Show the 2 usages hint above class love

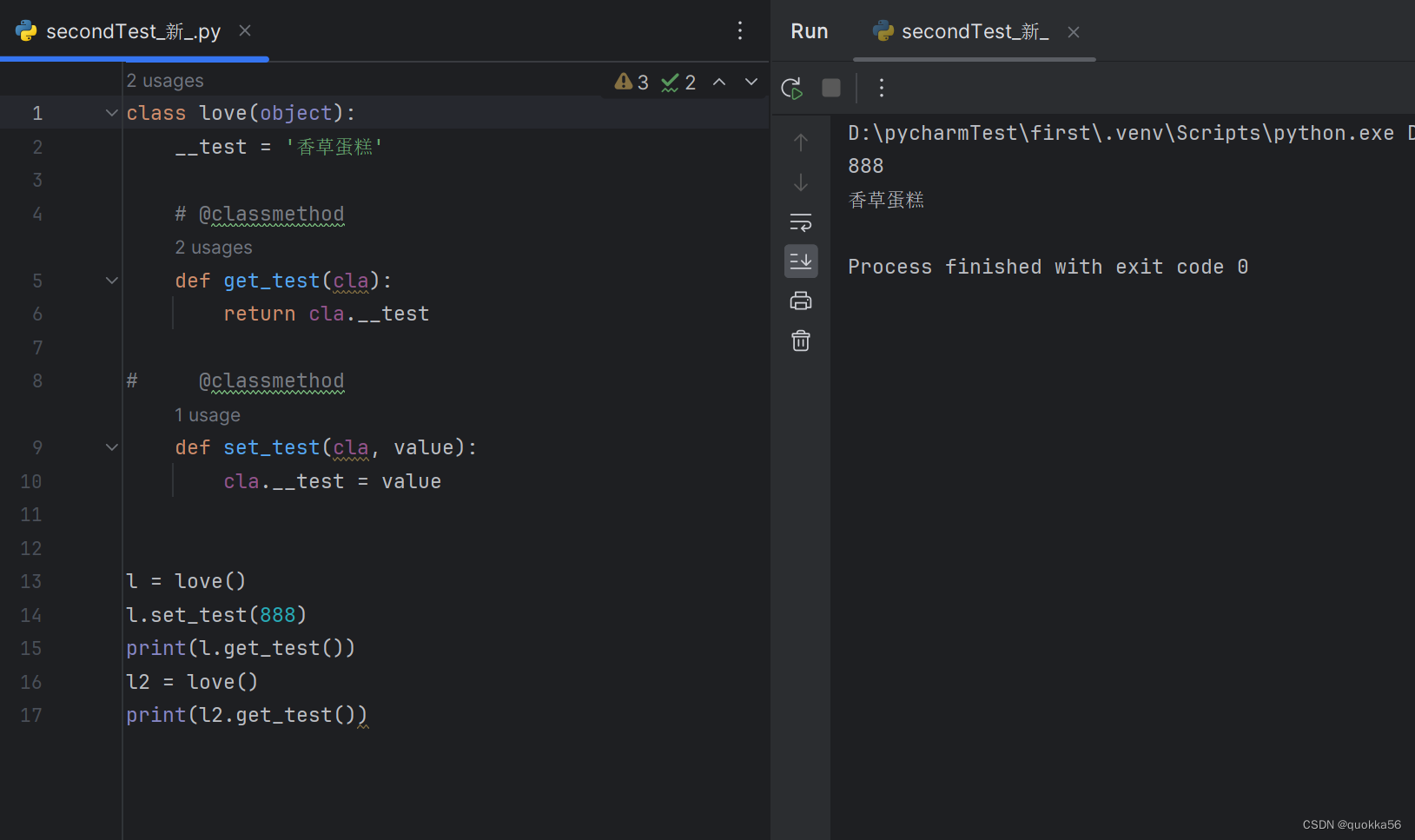click(x=165, y=81)
